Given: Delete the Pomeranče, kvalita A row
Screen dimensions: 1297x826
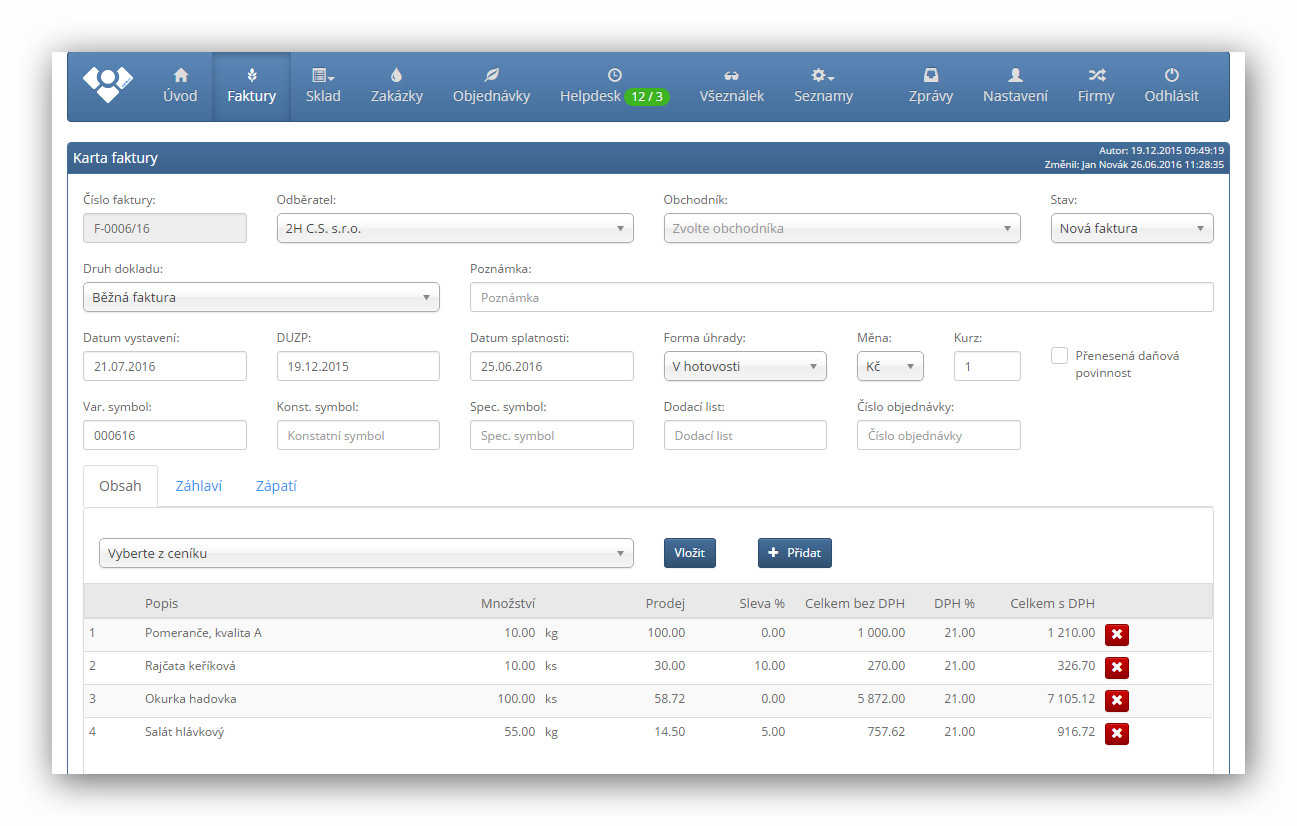Looking at the screenshot, I should point(1117,634).
